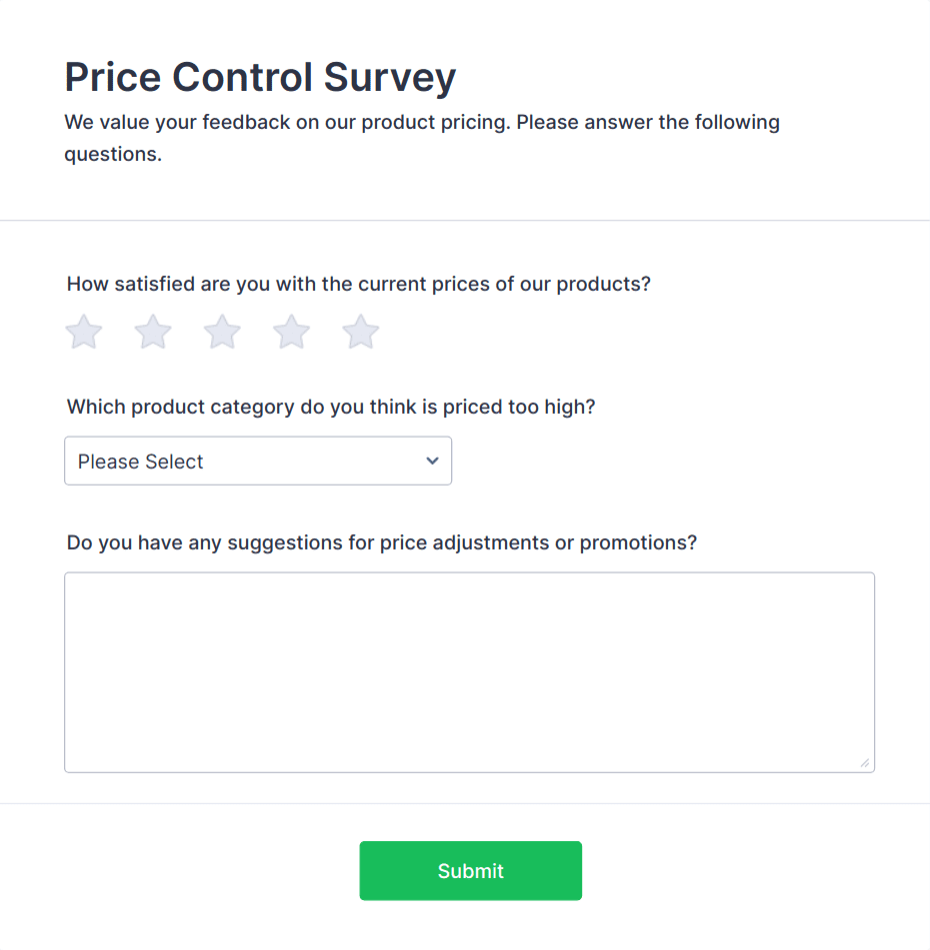Image resolution: width=930 pixels, height=950 pixels.
Task: Focus the price adjustments comment field
Action: pos(469,670)
